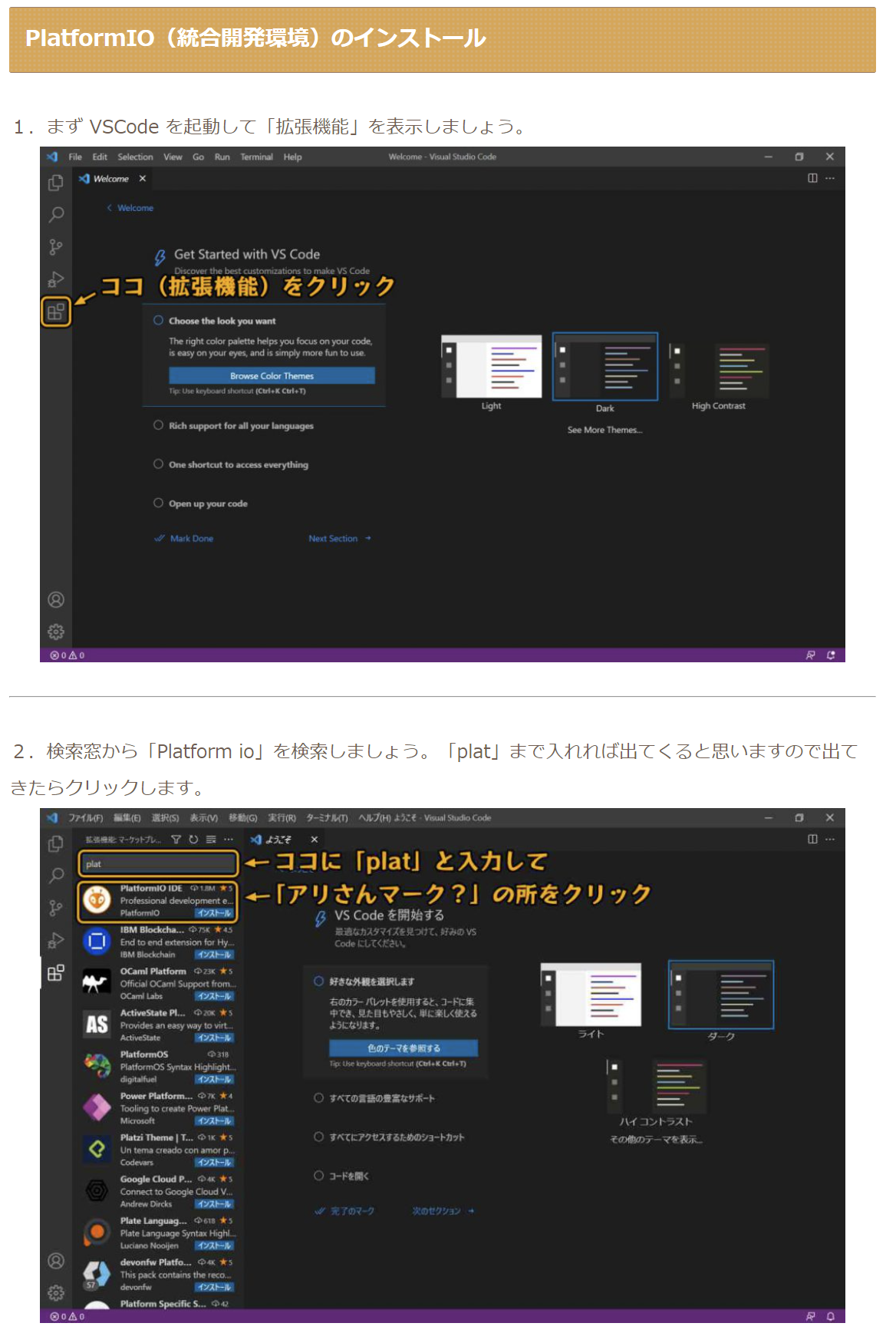Select 'Rich support for all your languages' radio
This screenshot has height=1333, width=896.
coord(158,425)
